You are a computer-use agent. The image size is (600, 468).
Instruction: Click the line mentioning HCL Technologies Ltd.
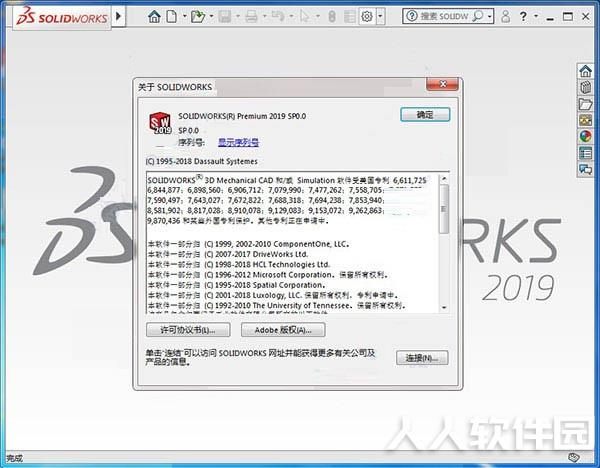[238, 264]
